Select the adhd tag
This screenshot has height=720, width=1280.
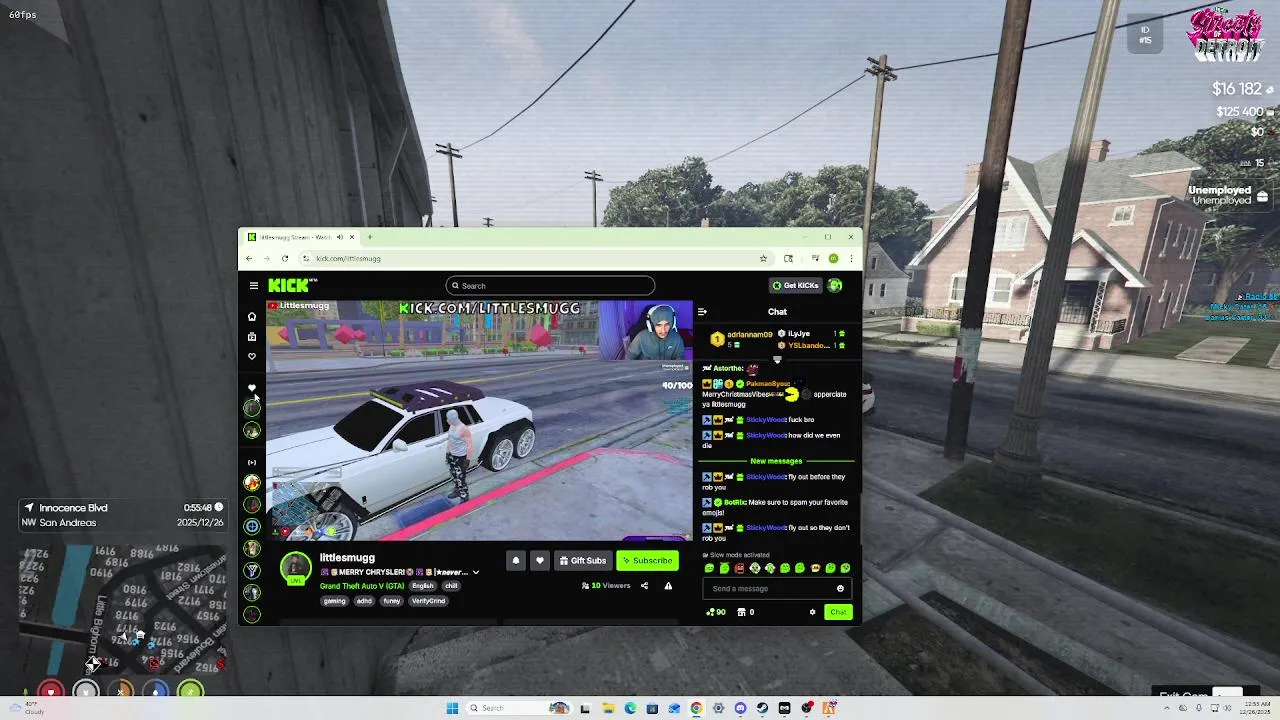364,601
